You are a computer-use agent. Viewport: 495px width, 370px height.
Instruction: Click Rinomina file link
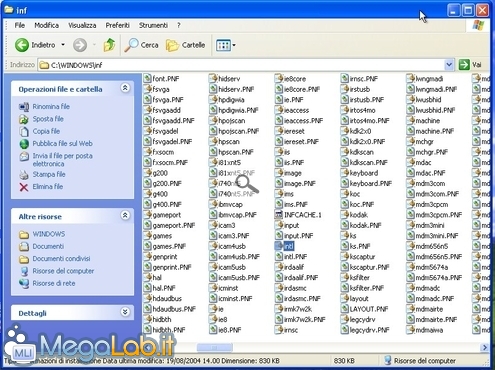pyautogui.click(x=51, y=107)
